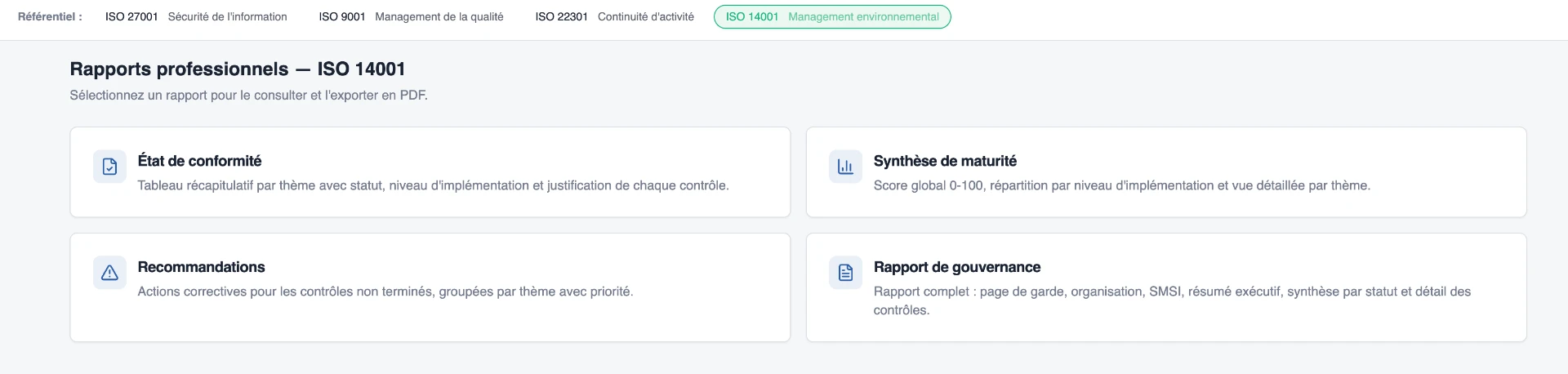Click the Synthèse de maturité bar chart icon

click(845, 167)
